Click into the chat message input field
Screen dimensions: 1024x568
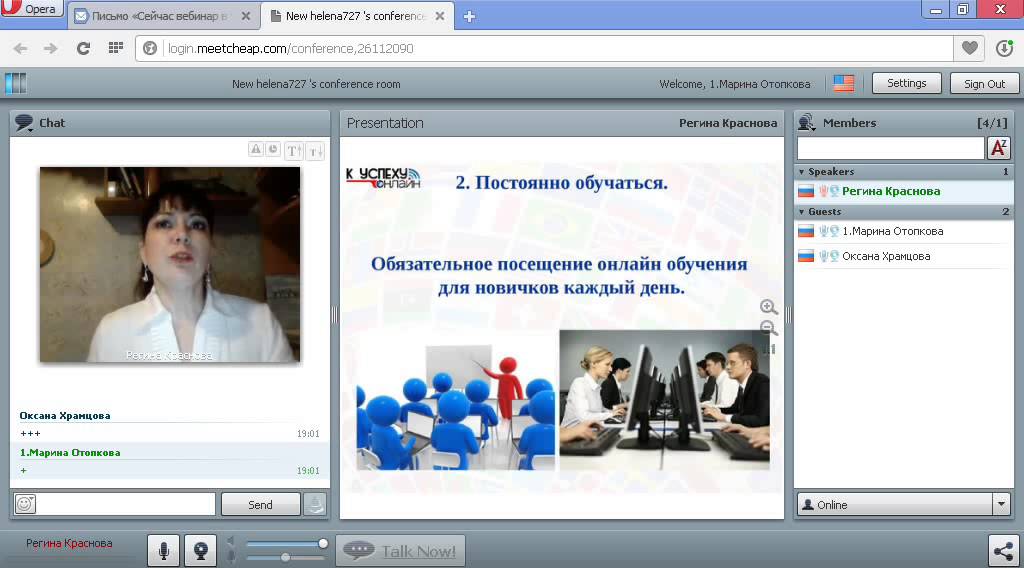pos(125,504)
